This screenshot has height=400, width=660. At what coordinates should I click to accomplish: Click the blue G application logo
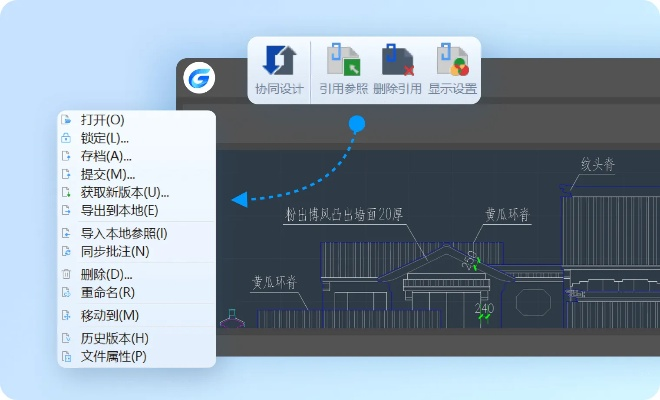tap(200, 77)
